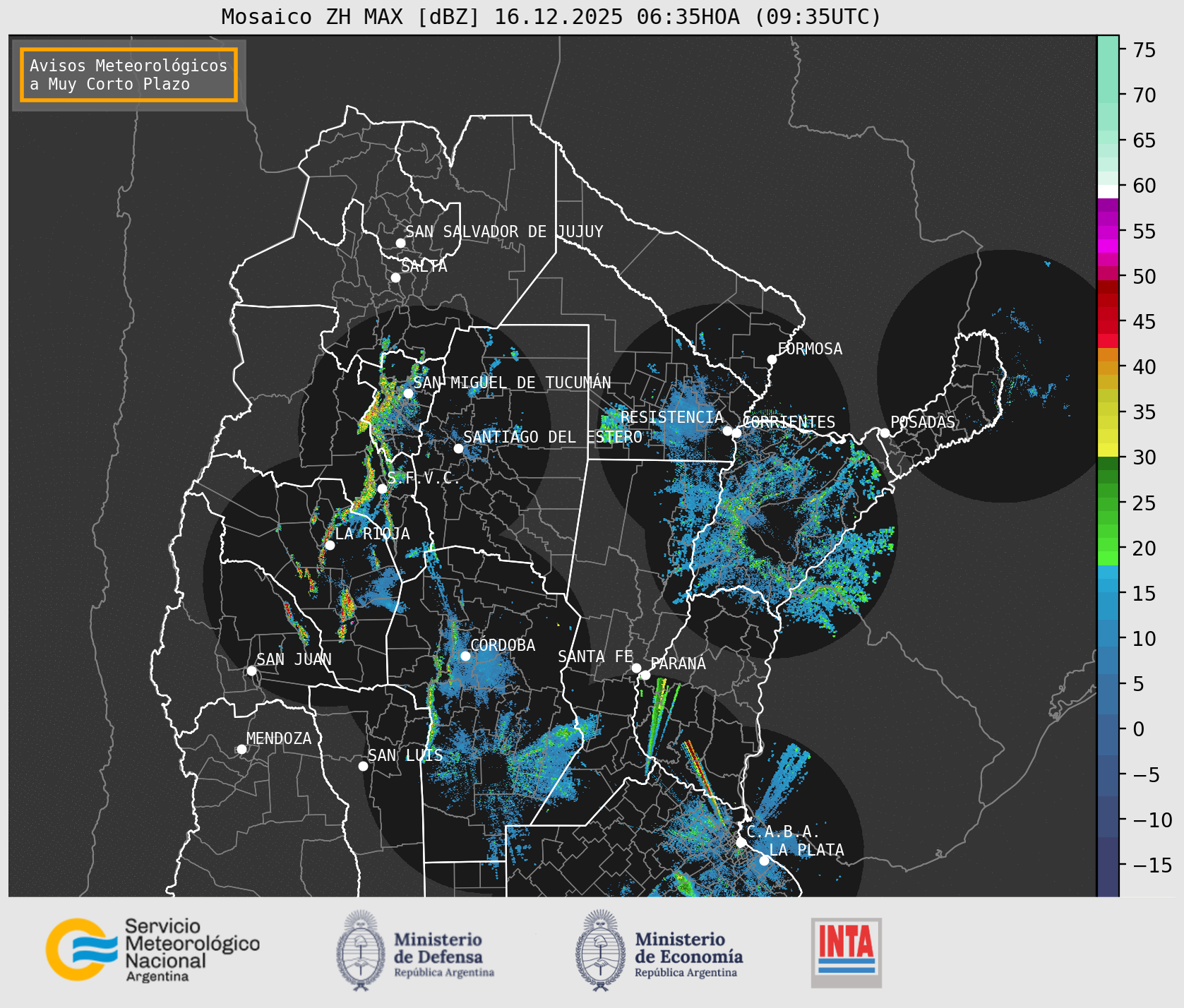1184x1008 pixels.
Task: Click the Posadas city label
Action: point(923,422)
